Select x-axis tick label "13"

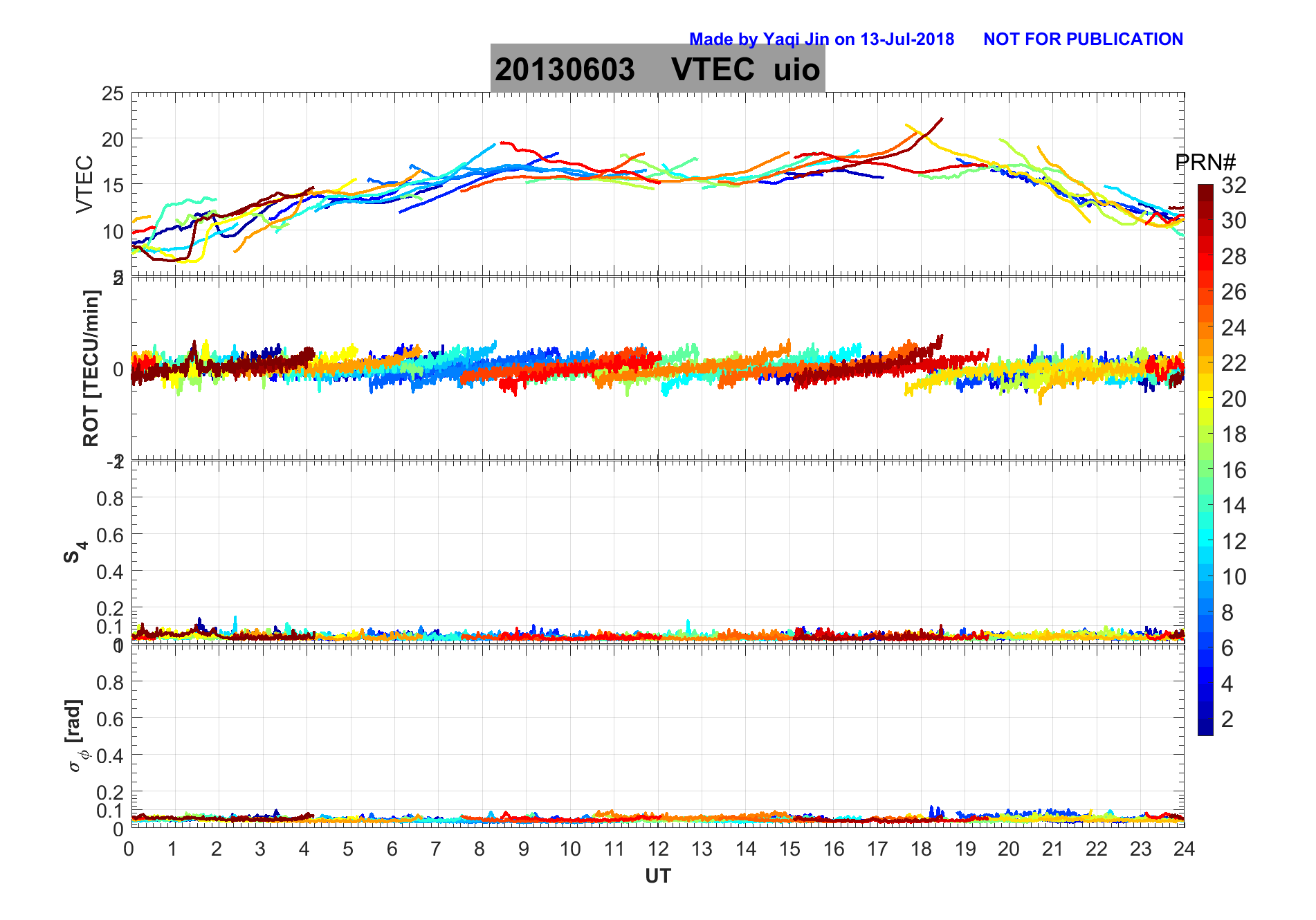coord(702,849)
